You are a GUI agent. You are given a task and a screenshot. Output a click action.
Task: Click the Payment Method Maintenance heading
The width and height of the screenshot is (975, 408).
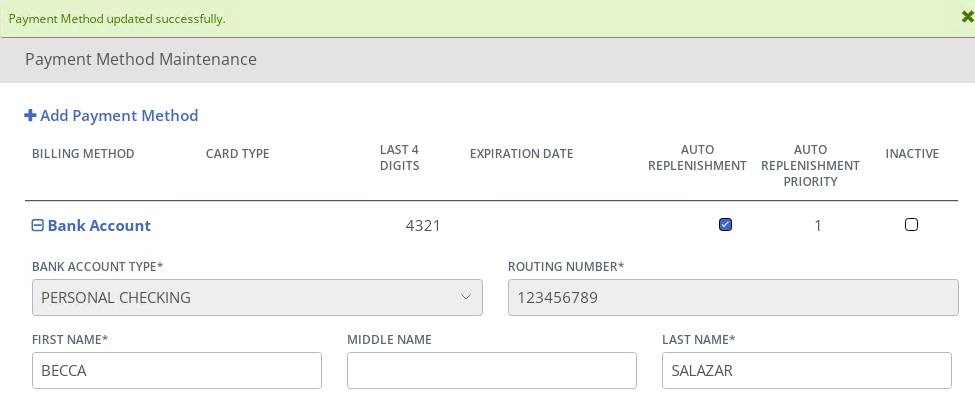(x=141, y=59)
